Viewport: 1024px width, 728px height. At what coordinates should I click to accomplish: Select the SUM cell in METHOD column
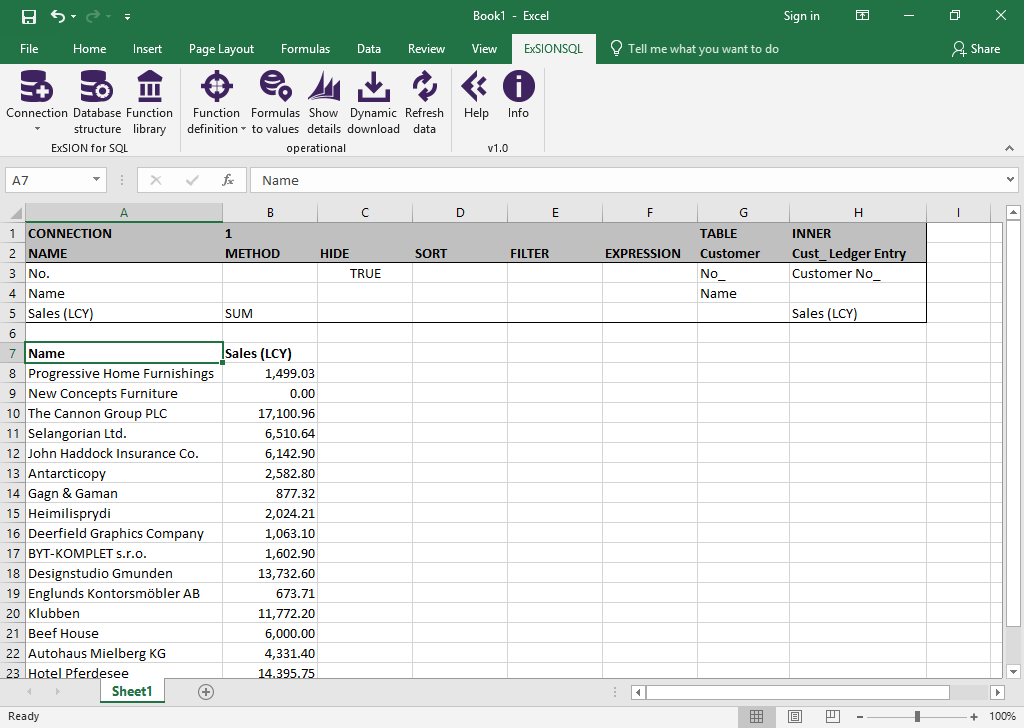[270, 313]
